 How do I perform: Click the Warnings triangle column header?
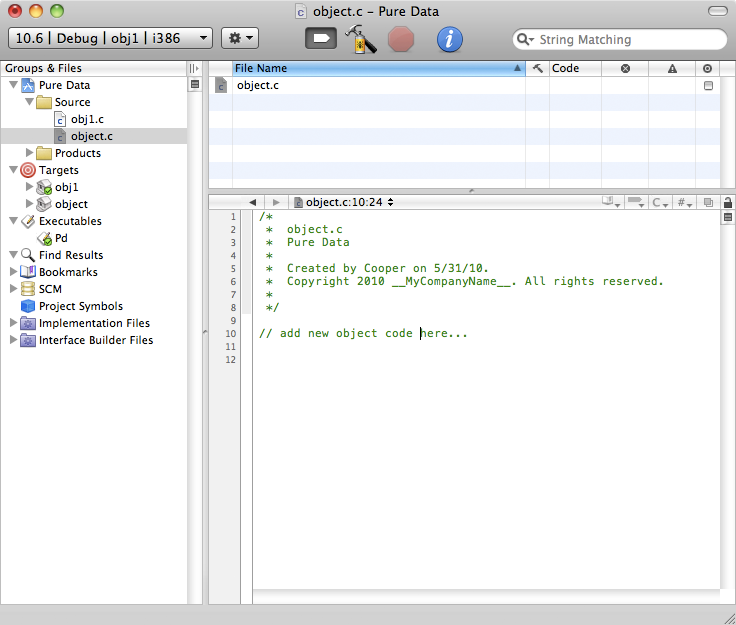tap(672, 69)
